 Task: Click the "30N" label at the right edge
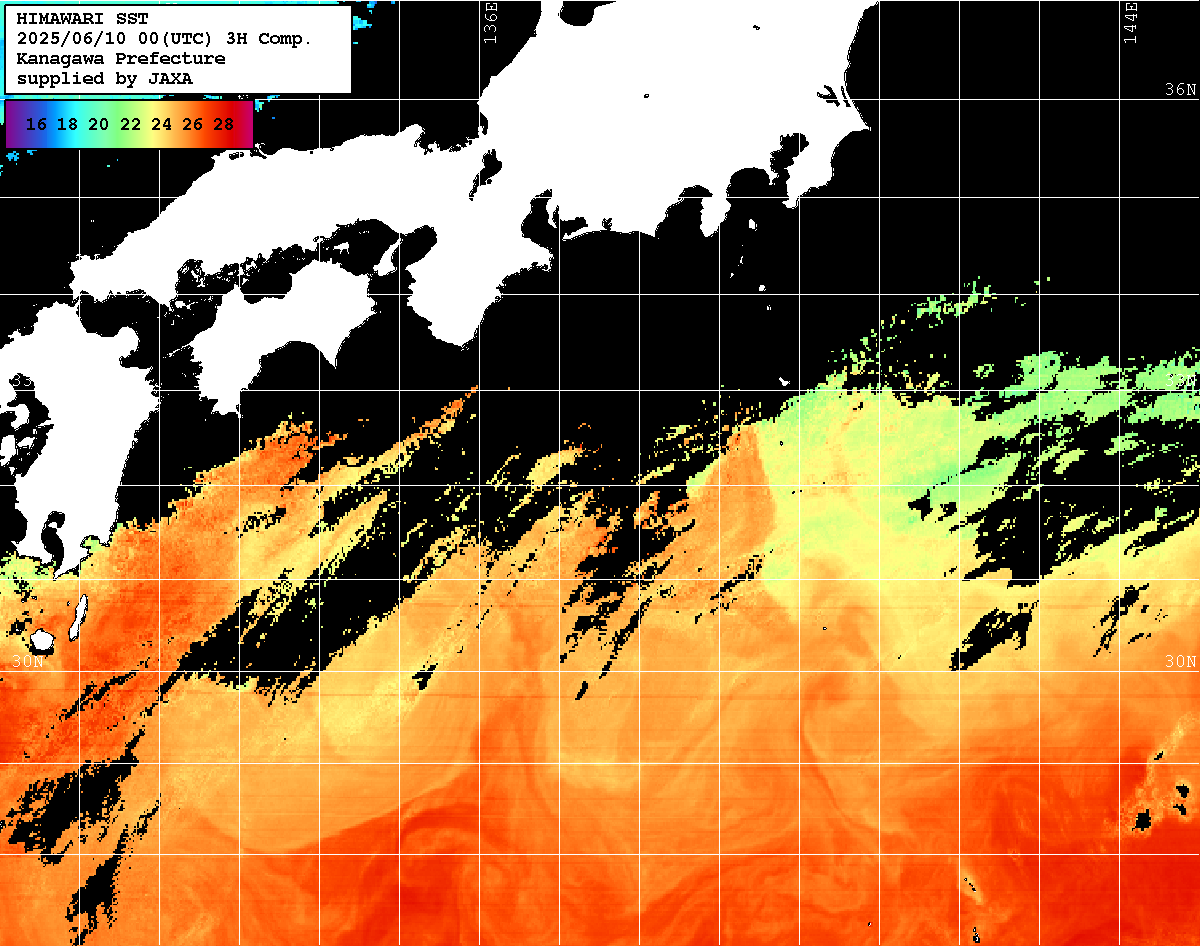point(1180,662)
